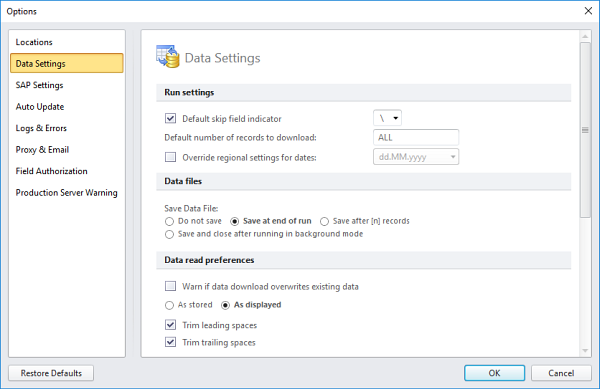Select the As displayed radio option
600x389 pixels.
[225, 305]
